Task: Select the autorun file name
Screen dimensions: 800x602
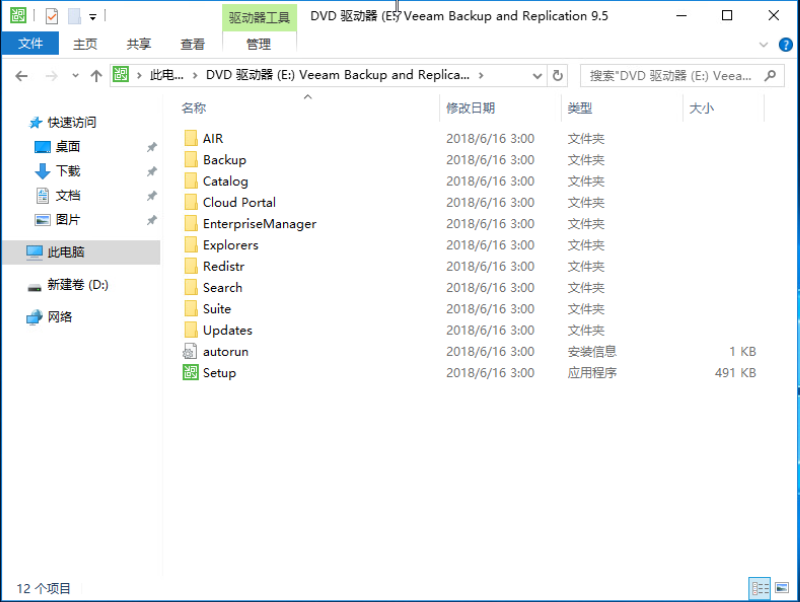Action: point(226,352)
